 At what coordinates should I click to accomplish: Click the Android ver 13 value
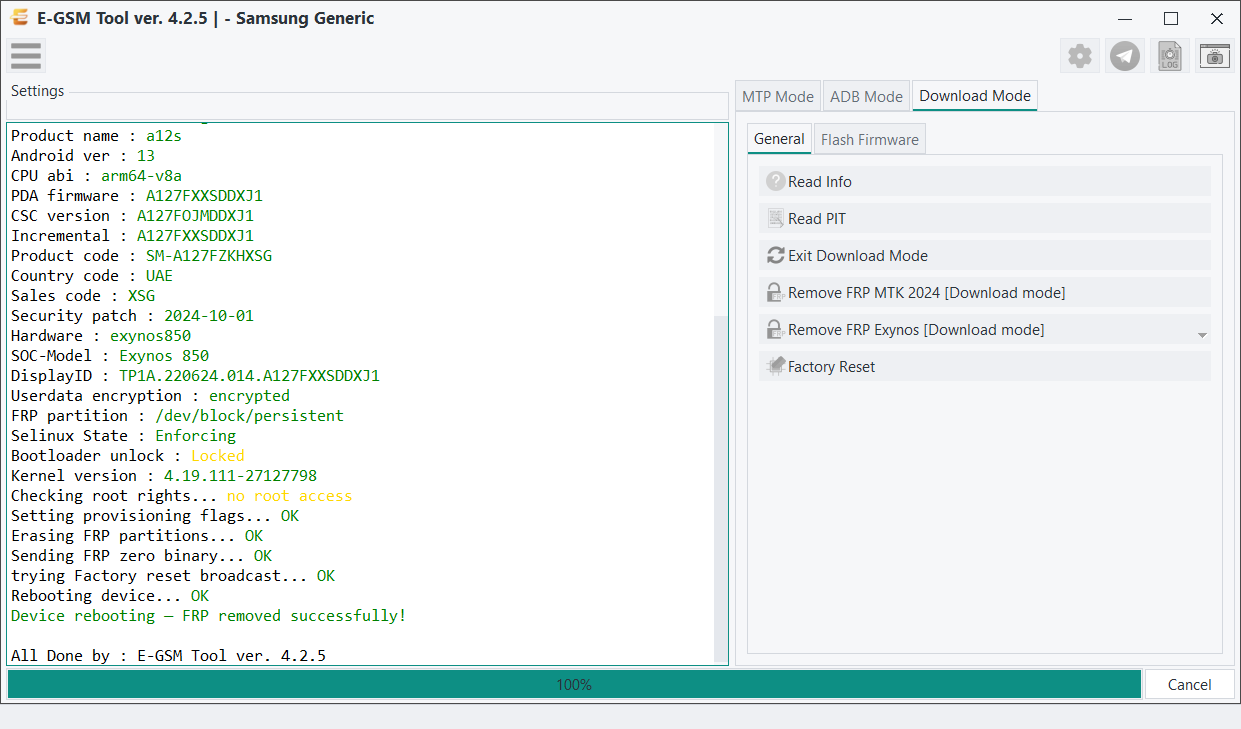pos(146,155)
